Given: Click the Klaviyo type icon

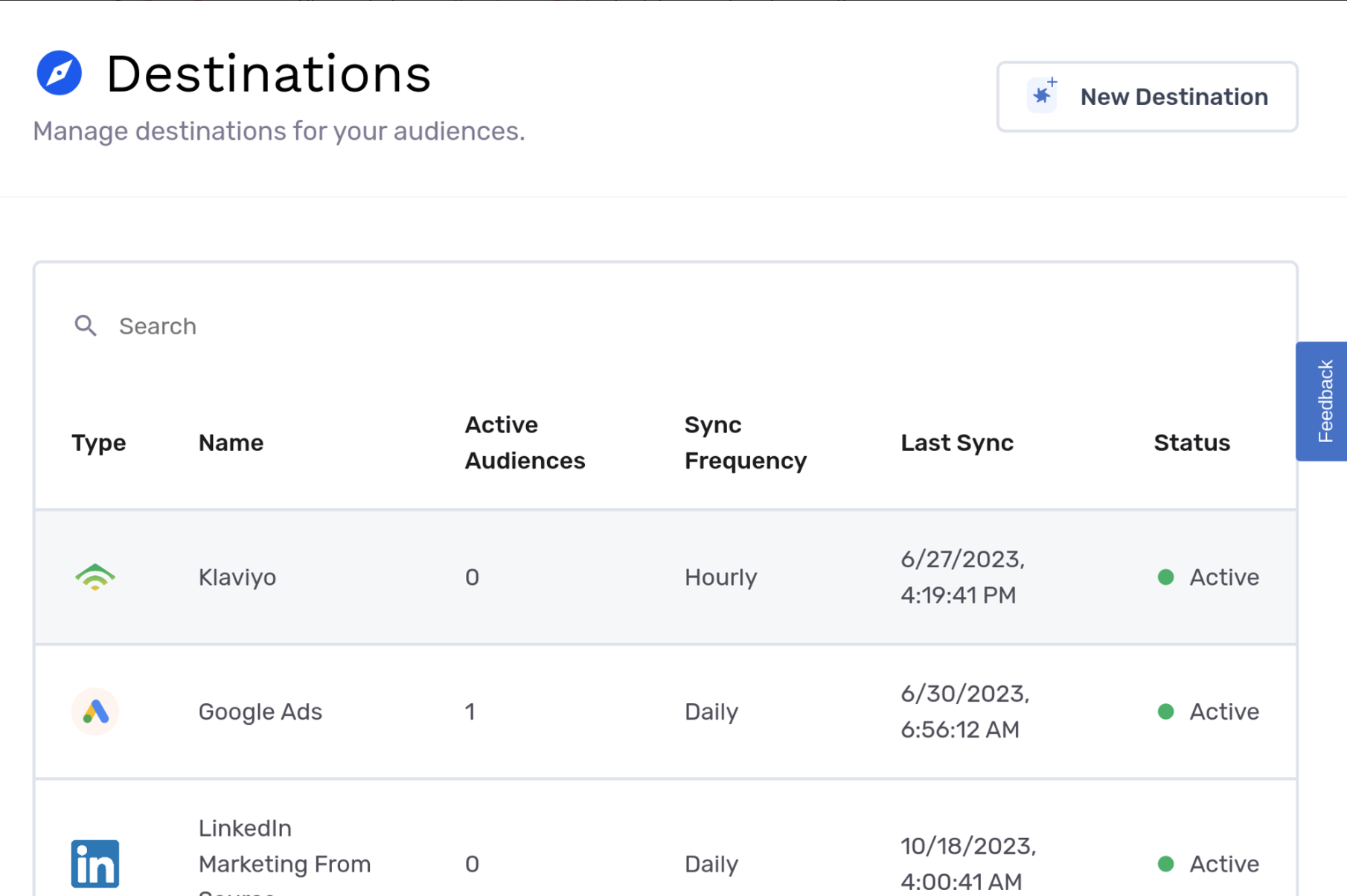Looking at the screenshot, I should coord(95,577).
